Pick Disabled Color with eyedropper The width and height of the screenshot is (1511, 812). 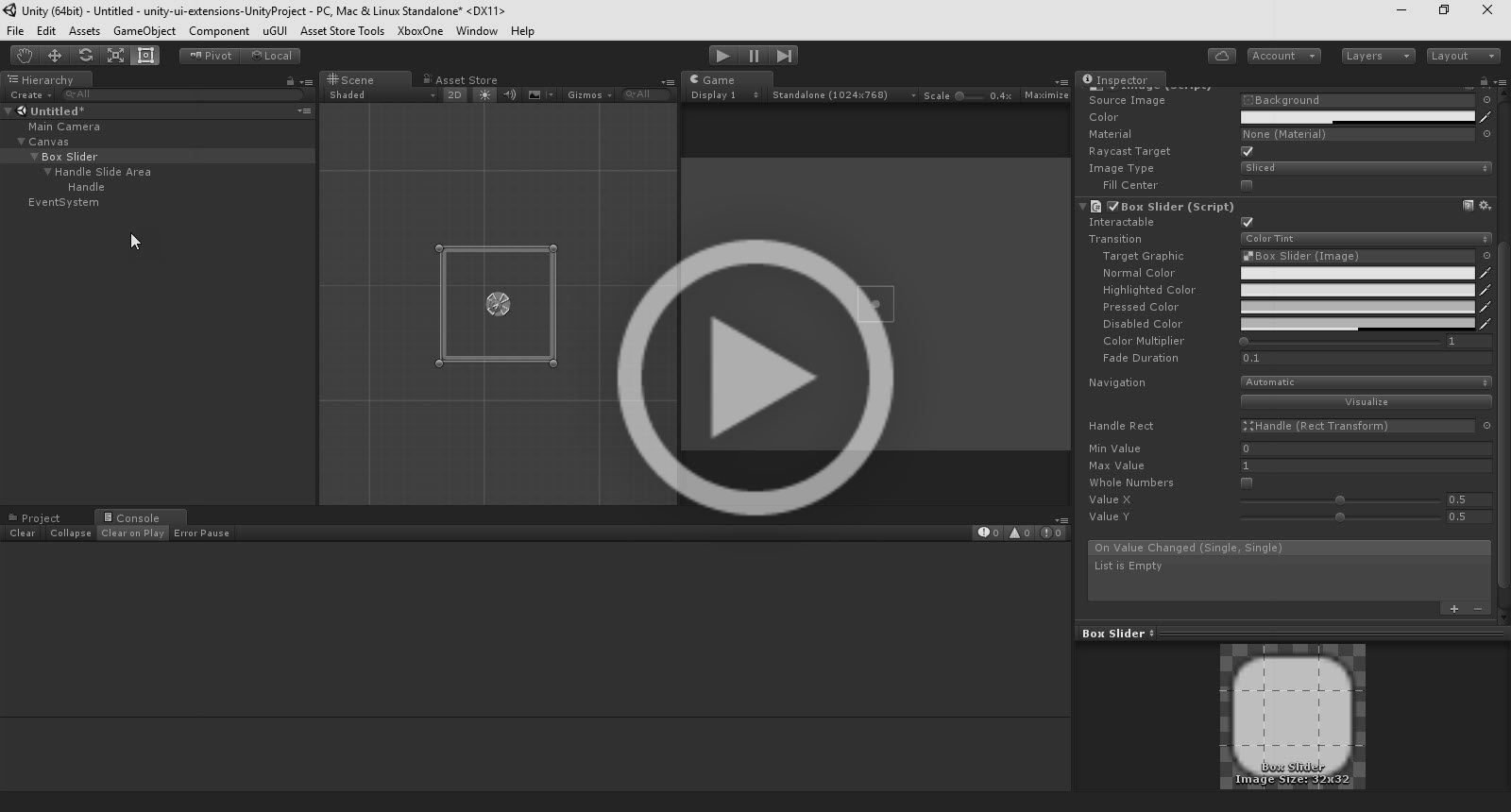[1485, 324]
